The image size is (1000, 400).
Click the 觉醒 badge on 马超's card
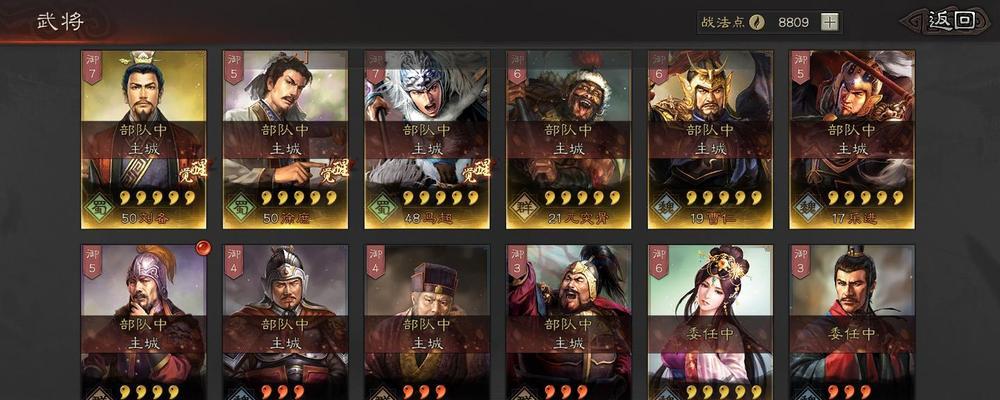(x=477, y=170)
